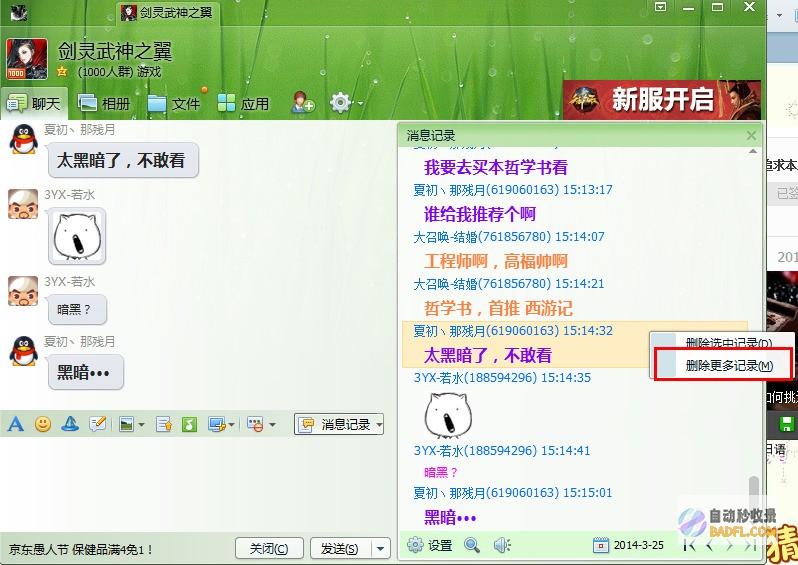Click the 剑灵武神之翼 group avatar
Image resolution: width=798 pixels, height=565 pixels.
[27, 59]
